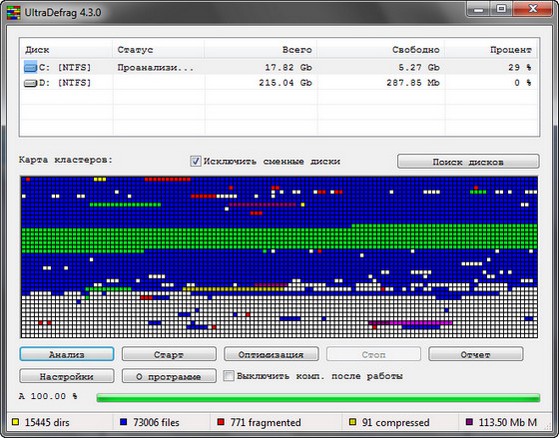The height and width of the screenshot is (438, 559).
Task: Click the 'Поиск дисков' button
Action: 468,162
